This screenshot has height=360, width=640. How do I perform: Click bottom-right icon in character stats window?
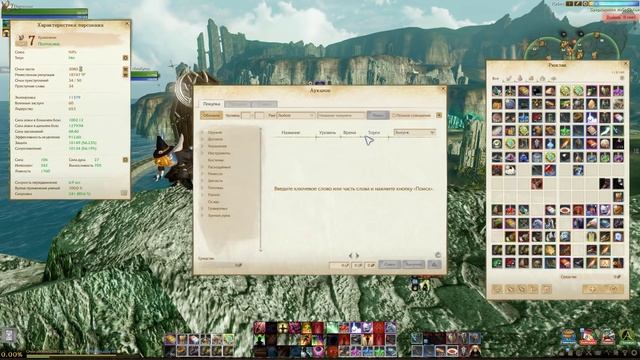pos(124,193)
